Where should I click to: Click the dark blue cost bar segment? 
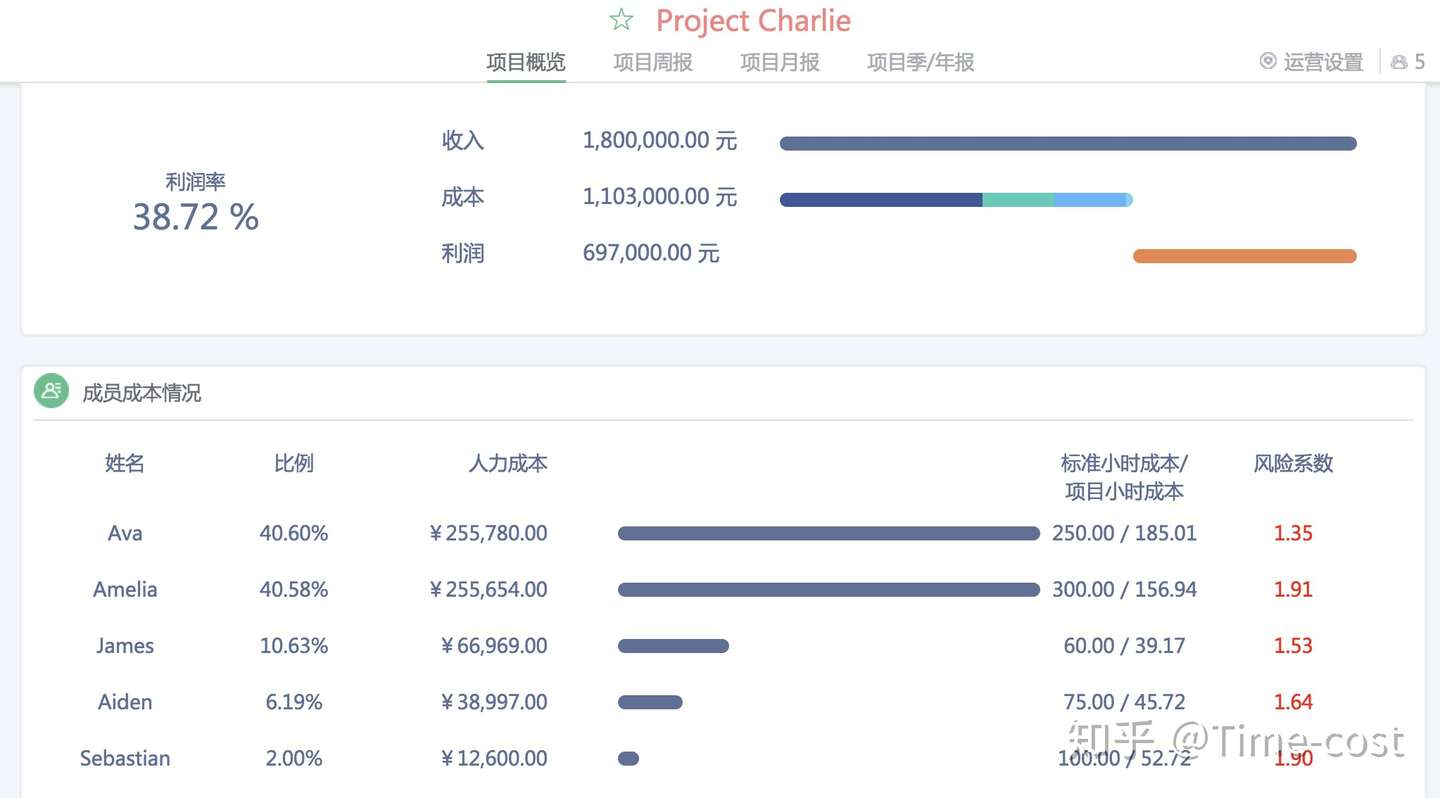880,200
